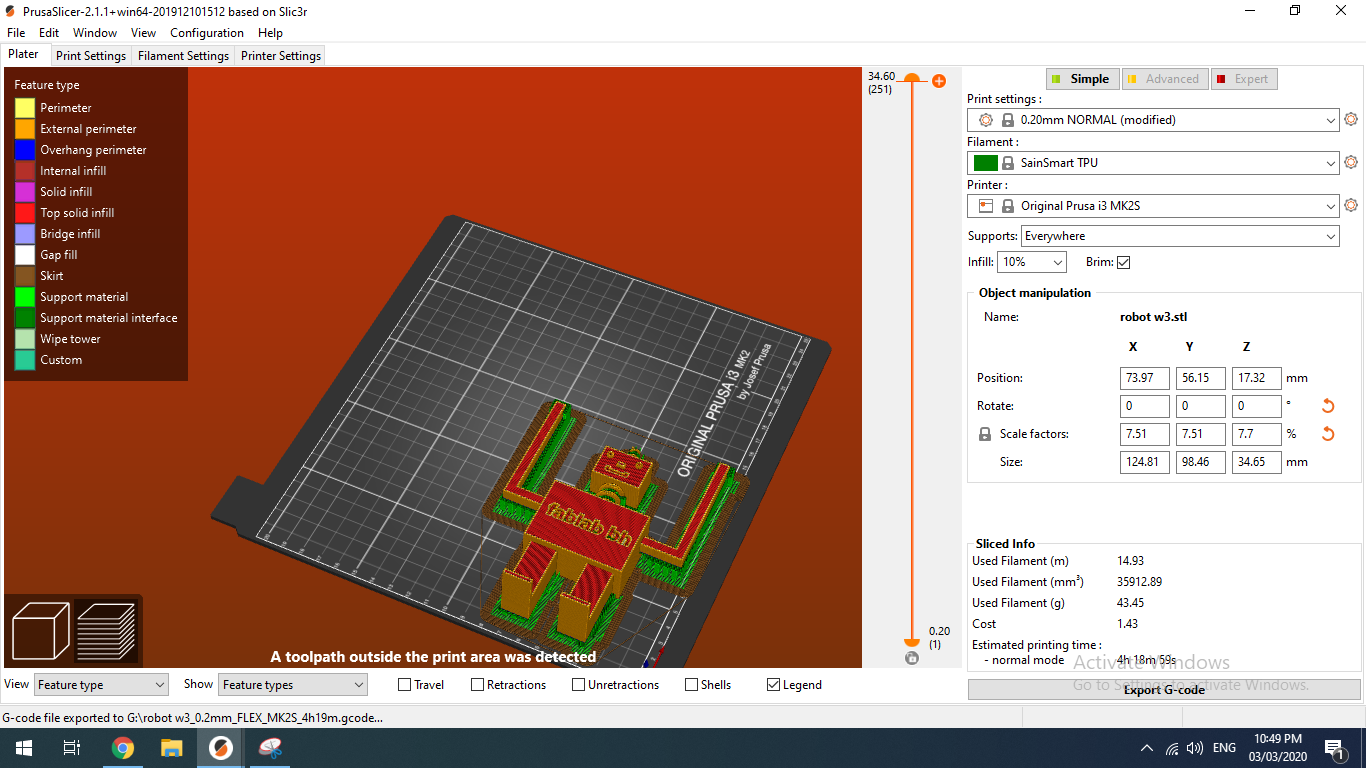This screenshot has width=1366, height=768.
Task: Switch to the Filament Settings tab
Action: click(x=183, y=56)
